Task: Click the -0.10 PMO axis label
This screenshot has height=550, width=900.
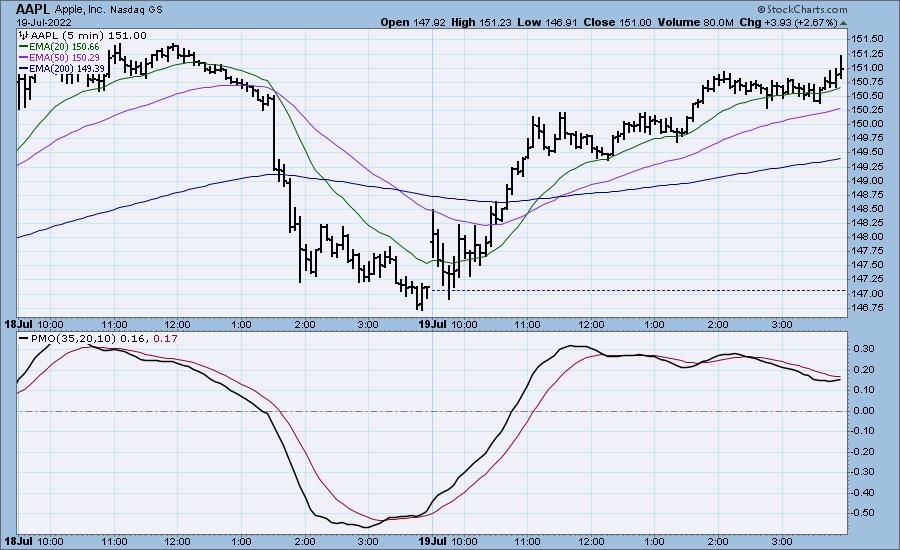Action: tap(865, 431)
